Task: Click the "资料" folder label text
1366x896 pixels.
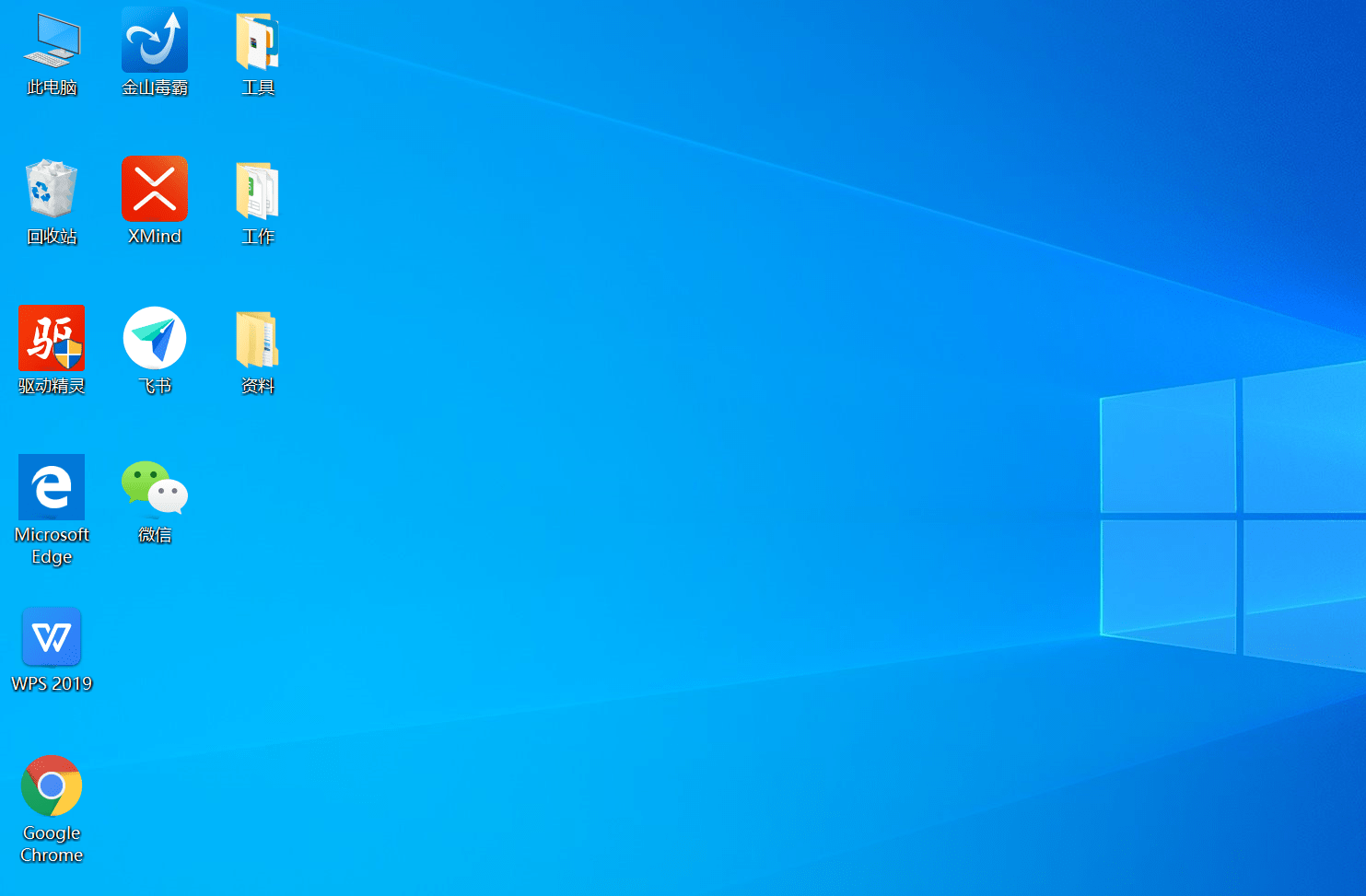Action: (258, 386)
